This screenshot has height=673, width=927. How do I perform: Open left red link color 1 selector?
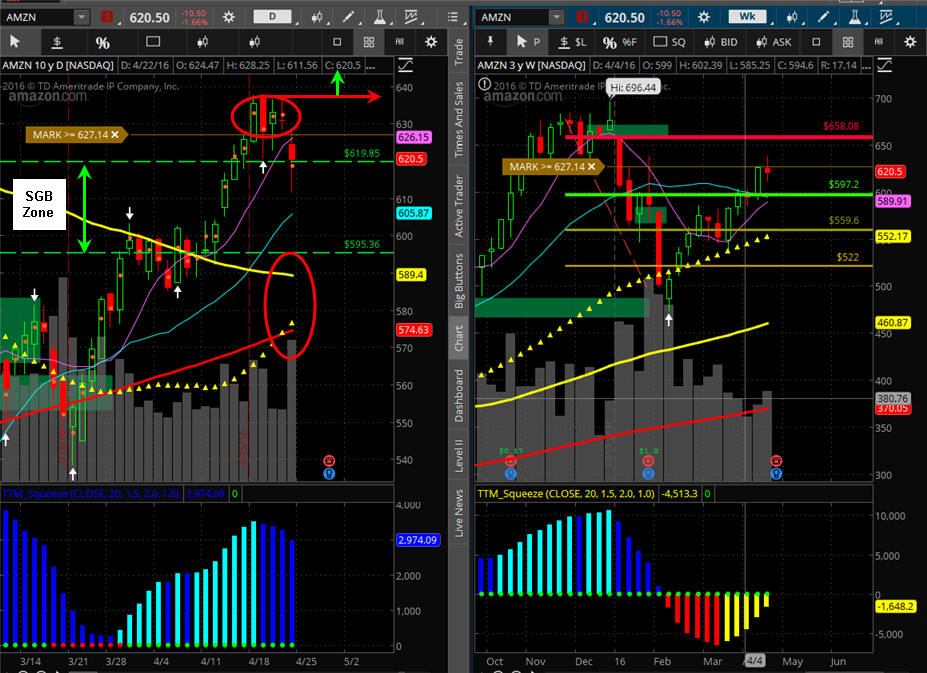pyautogui.click(x=107, y=17)
